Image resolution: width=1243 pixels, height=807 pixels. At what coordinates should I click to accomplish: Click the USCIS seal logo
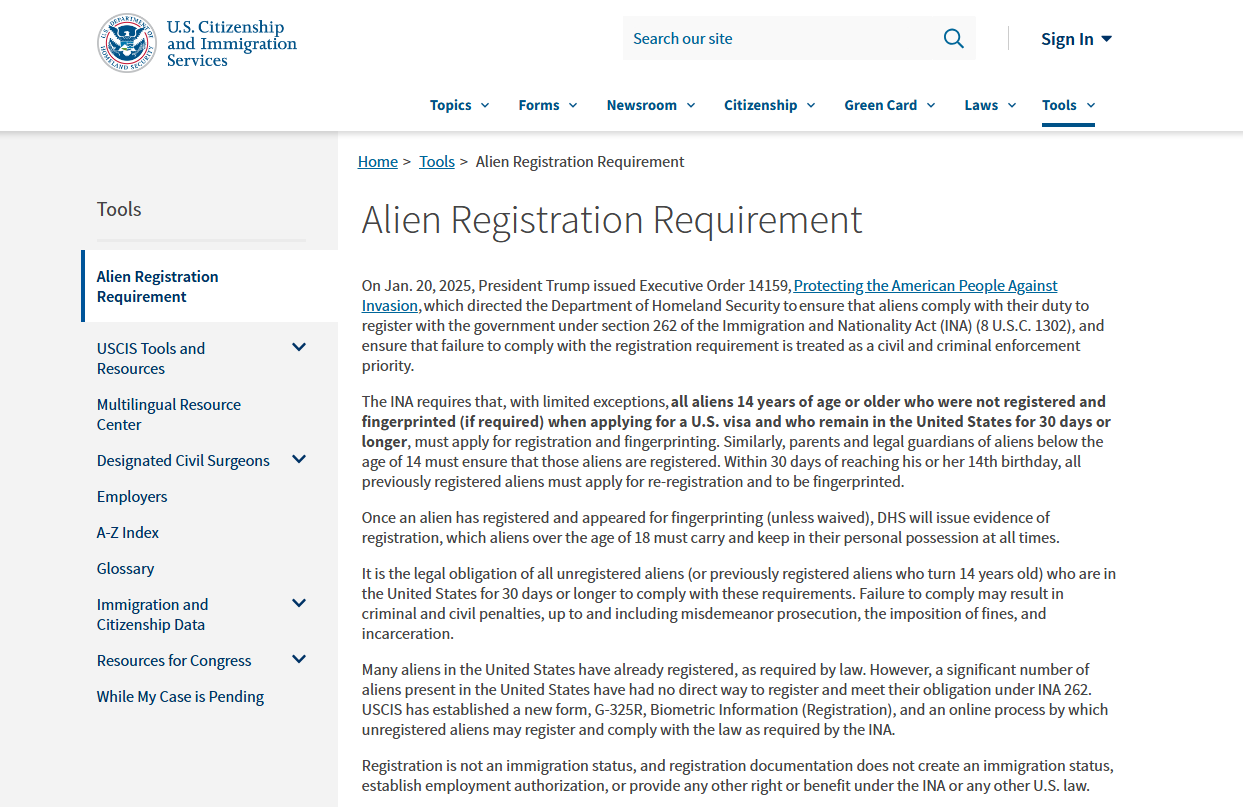pos(126,42)
